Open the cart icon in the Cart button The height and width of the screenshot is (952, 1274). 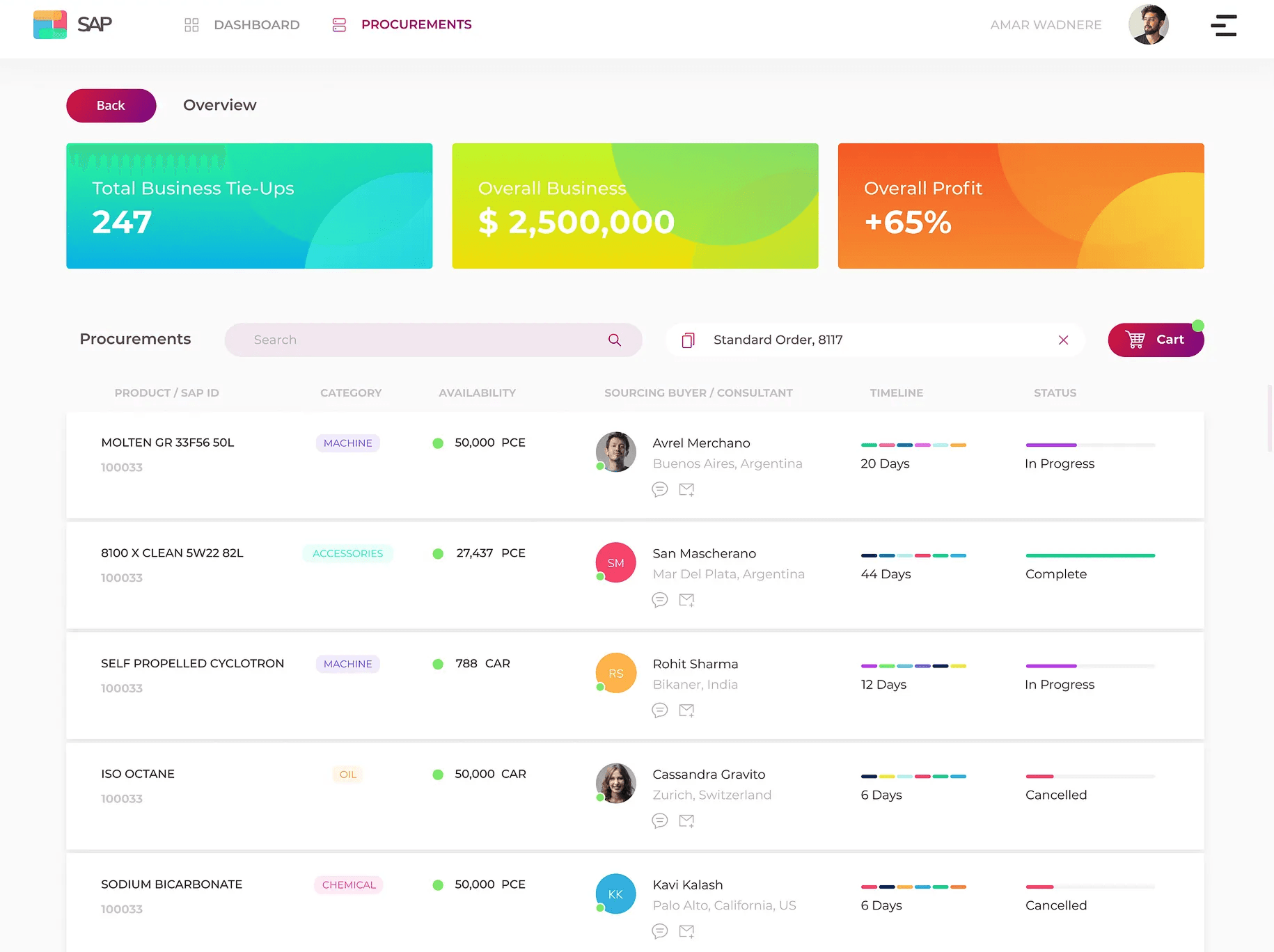[1135, 340]
